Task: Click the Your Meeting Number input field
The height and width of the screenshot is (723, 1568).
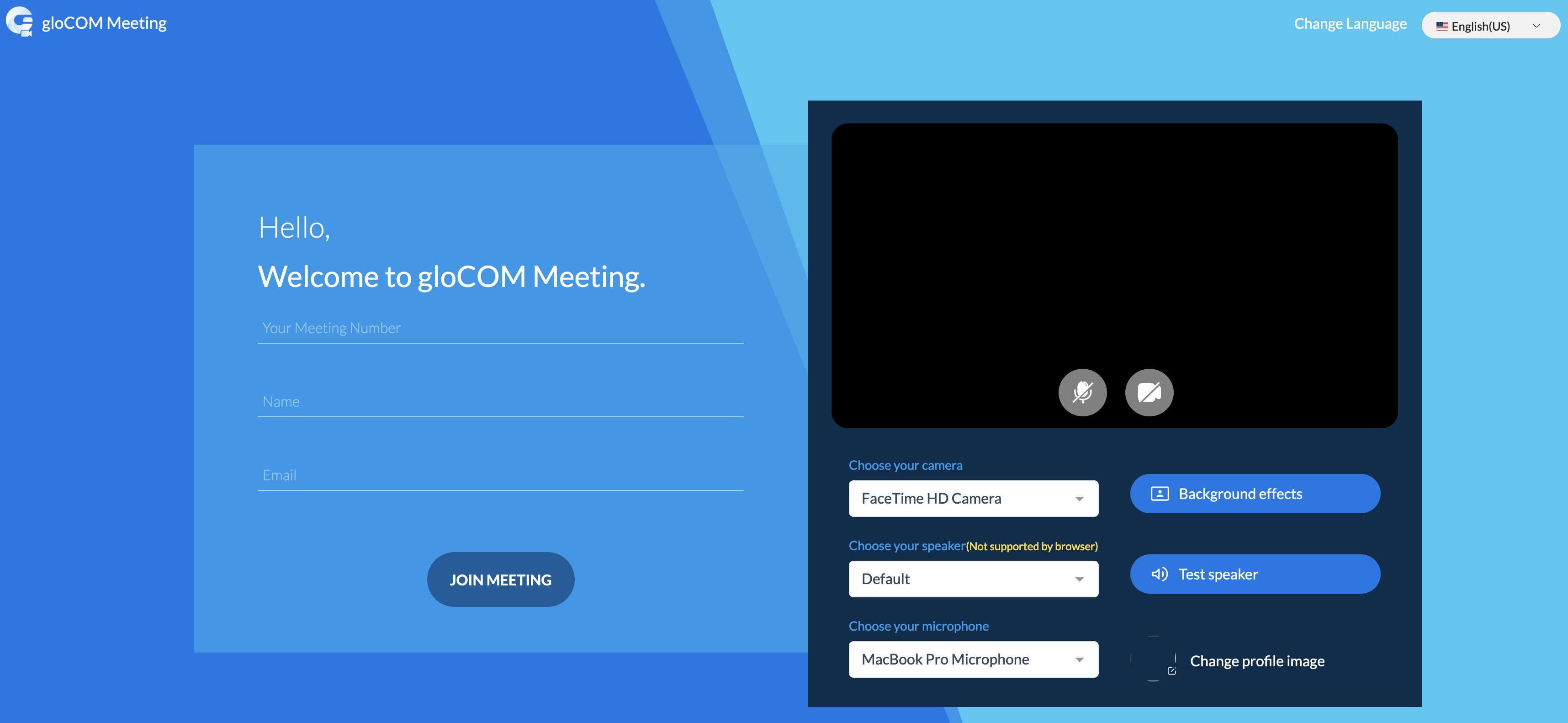Action: (500, 327)
